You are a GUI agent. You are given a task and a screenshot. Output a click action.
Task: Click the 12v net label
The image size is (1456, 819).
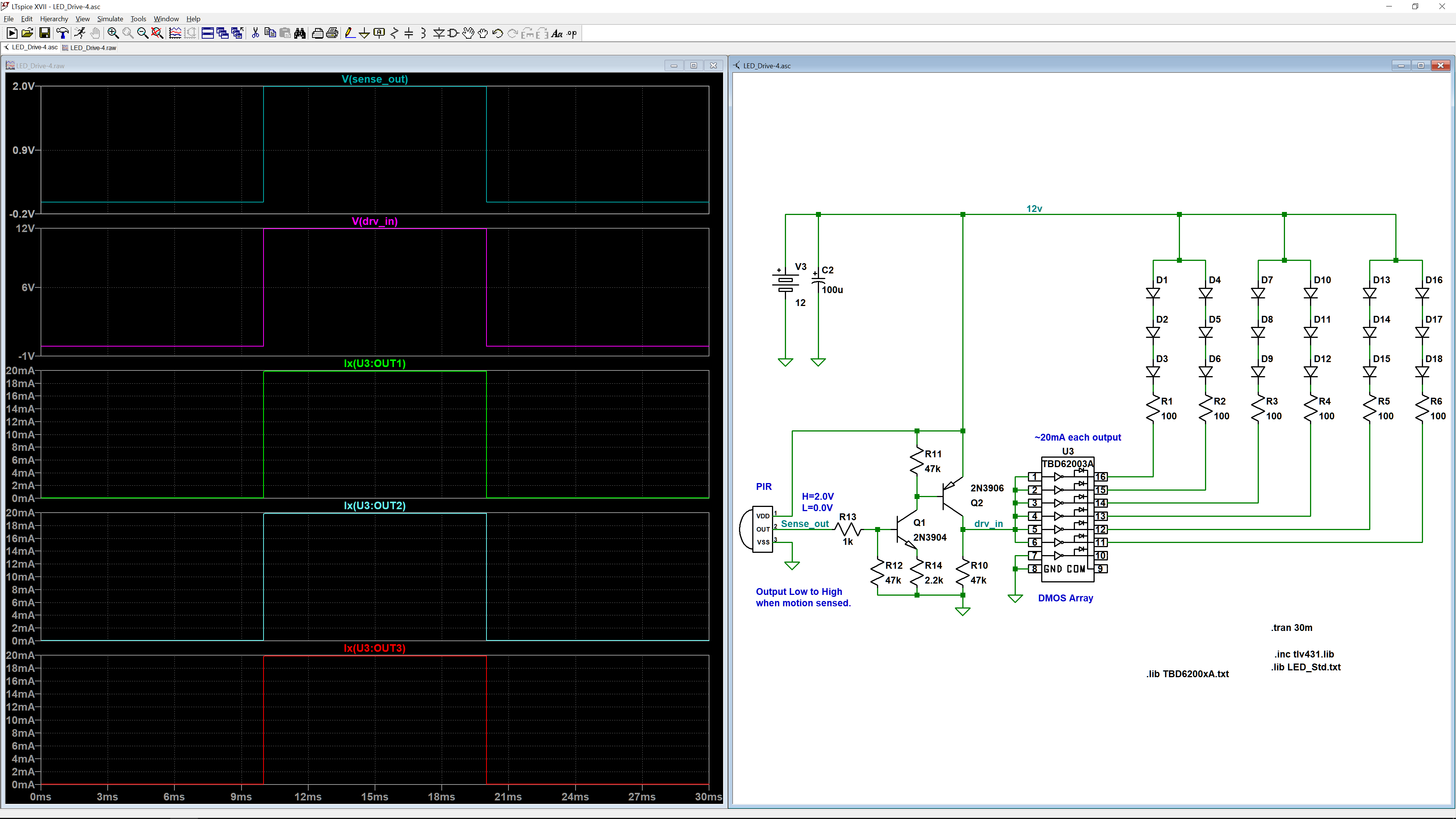click(1034, 209)
